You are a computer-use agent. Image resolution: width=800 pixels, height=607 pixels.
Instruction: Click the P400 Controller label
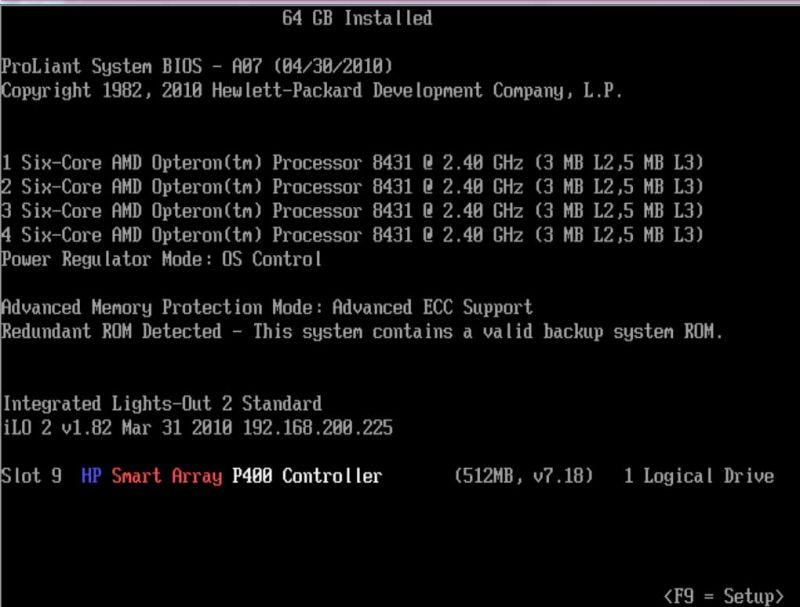[307, 476]
